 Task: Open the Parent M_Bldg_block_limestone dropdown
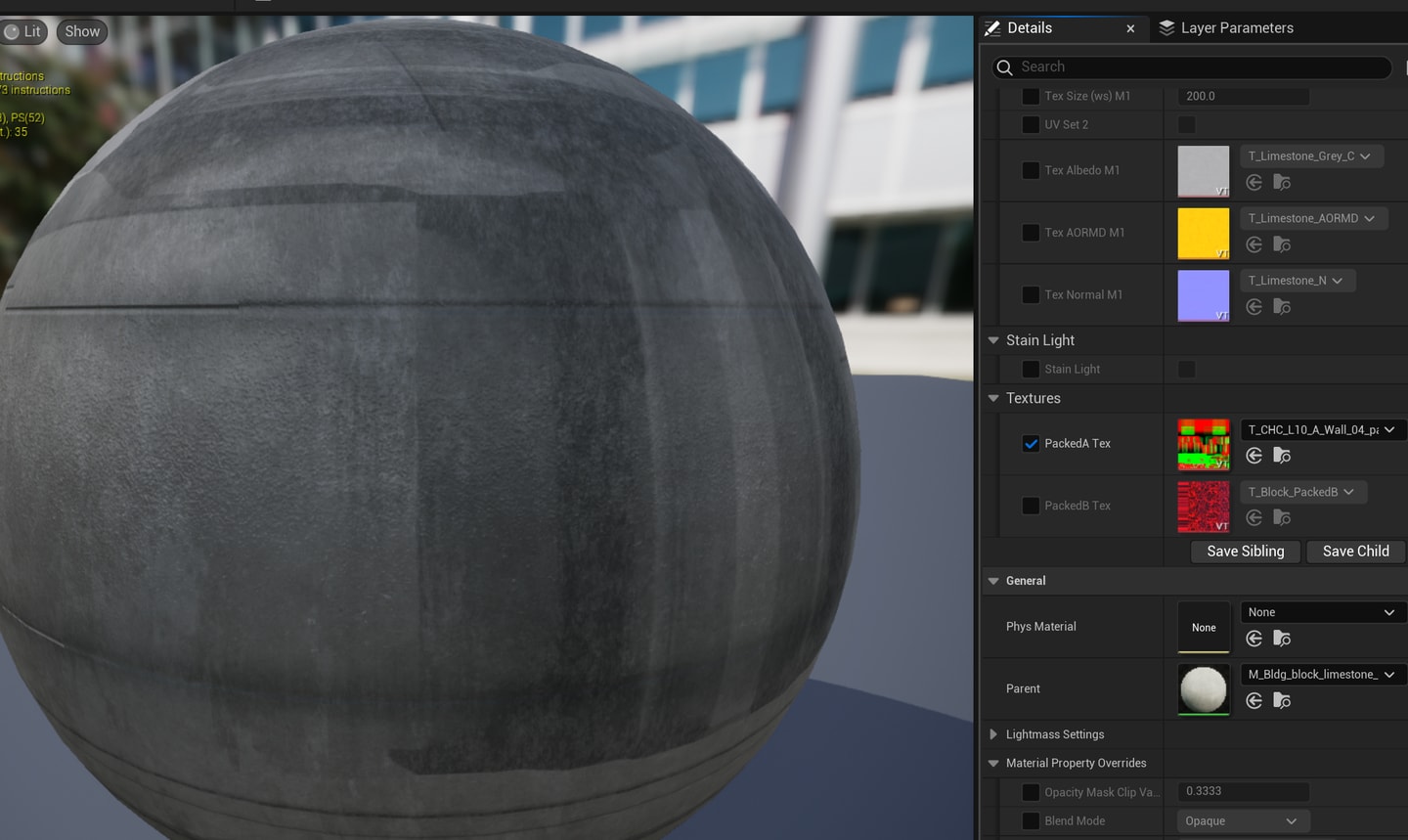[1323, 675]
